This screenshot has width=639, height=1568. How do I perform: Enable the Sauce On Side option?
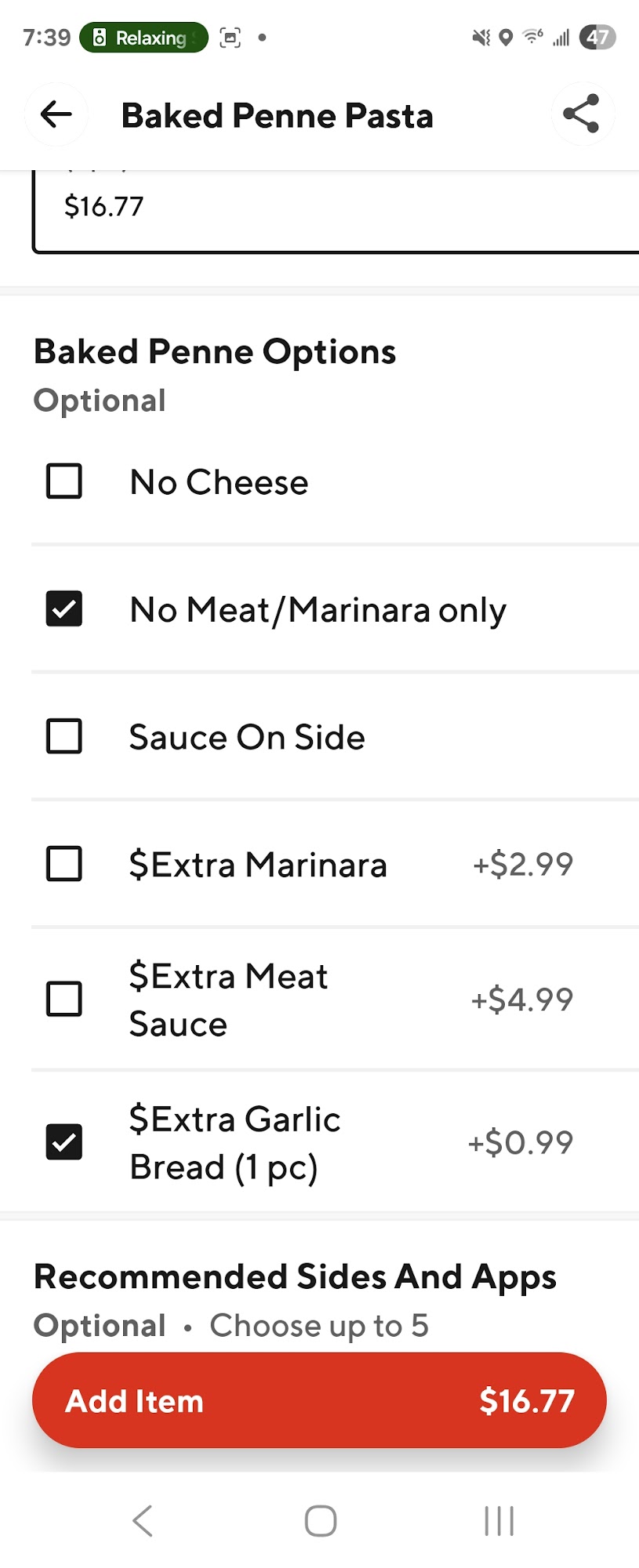point(64,737)
